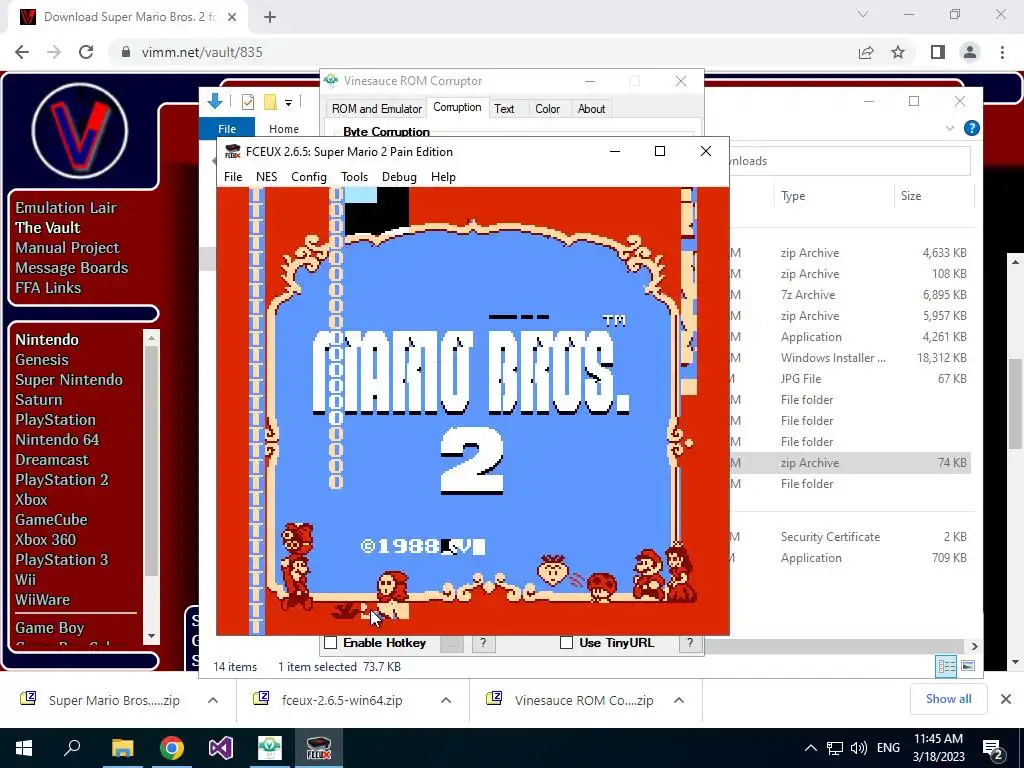Open the Chrome profile icon

coord(970,52)
